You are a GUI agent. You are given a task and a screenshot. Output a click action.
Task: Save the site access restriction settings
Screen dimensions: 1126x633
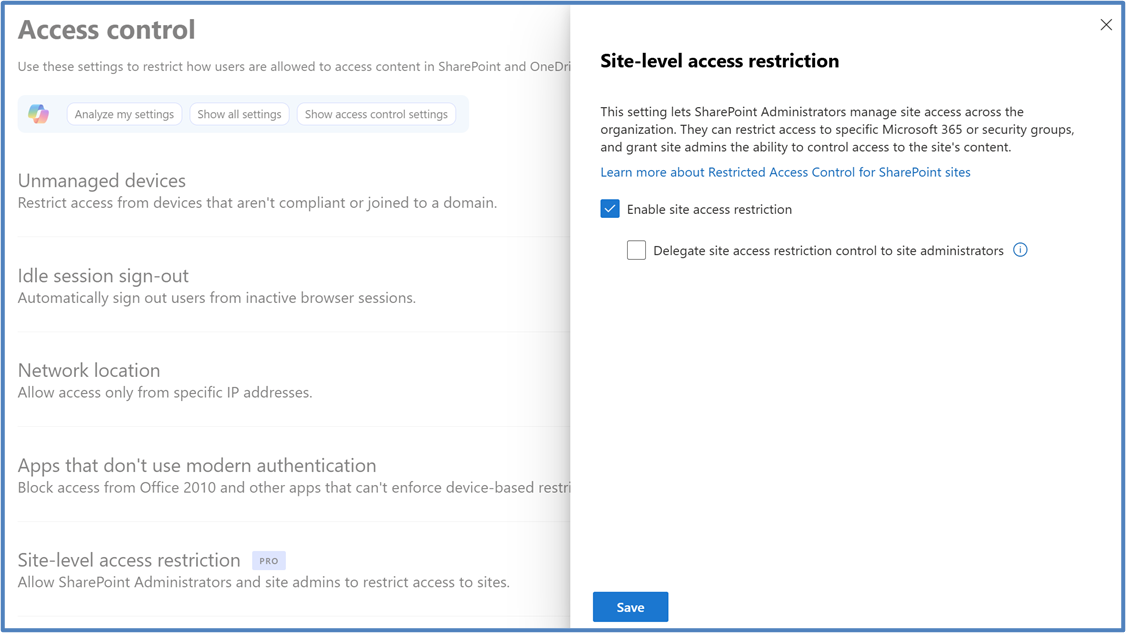(x=630, y=607)
